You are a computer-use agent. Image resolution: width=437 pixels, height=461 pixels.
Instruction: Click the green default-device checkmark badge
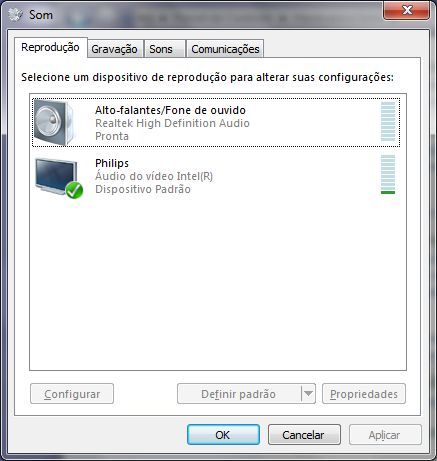pyautogui.click(x=74, y=190)
